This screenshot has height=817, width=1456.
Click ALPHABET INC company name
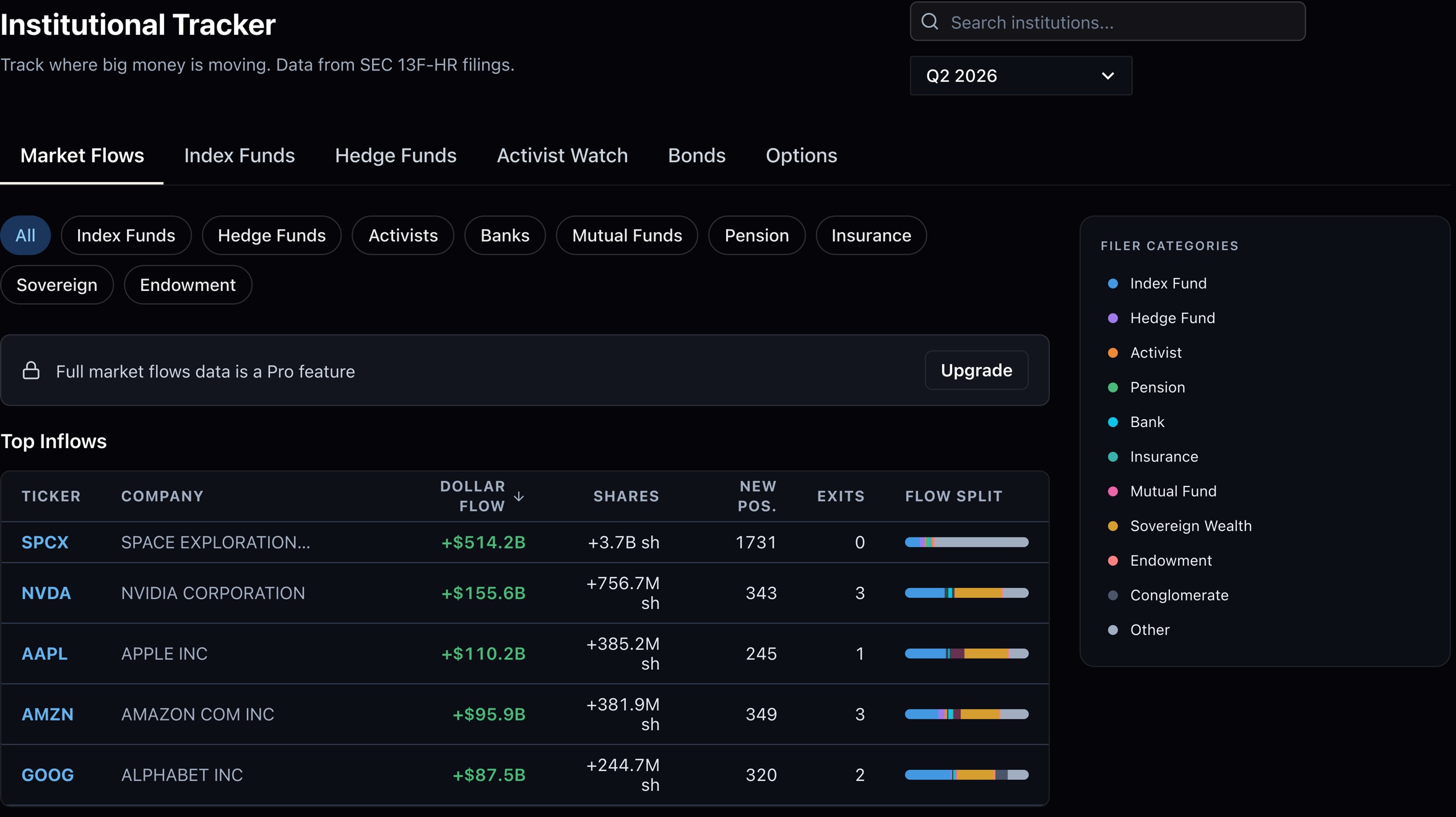tap(182, 775)
